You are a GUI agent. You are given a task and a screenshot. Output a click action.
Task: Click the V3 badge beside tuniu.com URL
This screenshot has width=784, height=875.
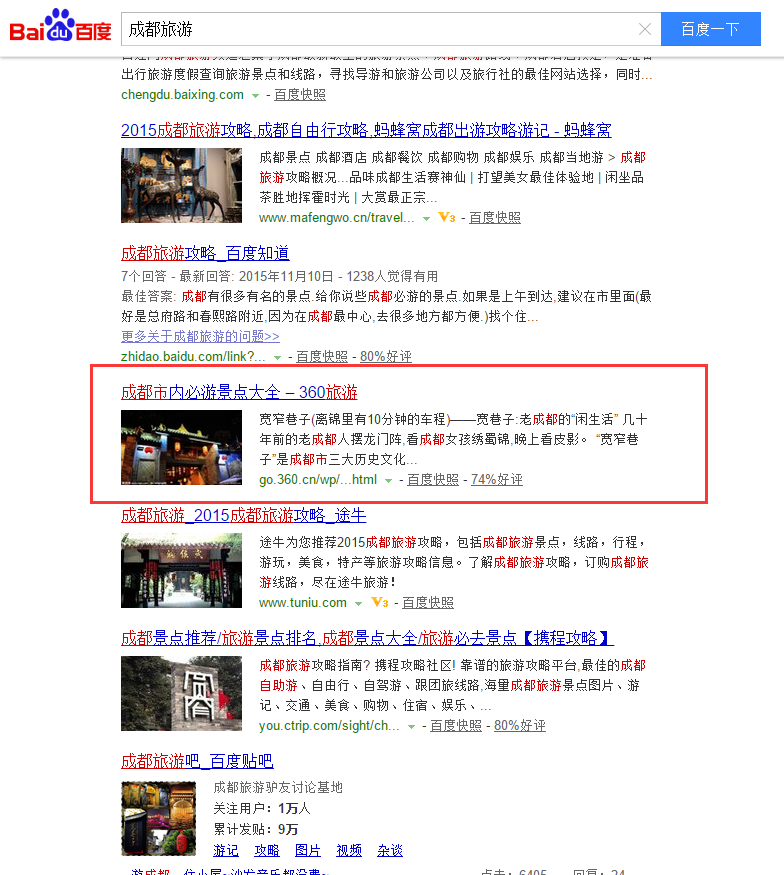point(379,602)
